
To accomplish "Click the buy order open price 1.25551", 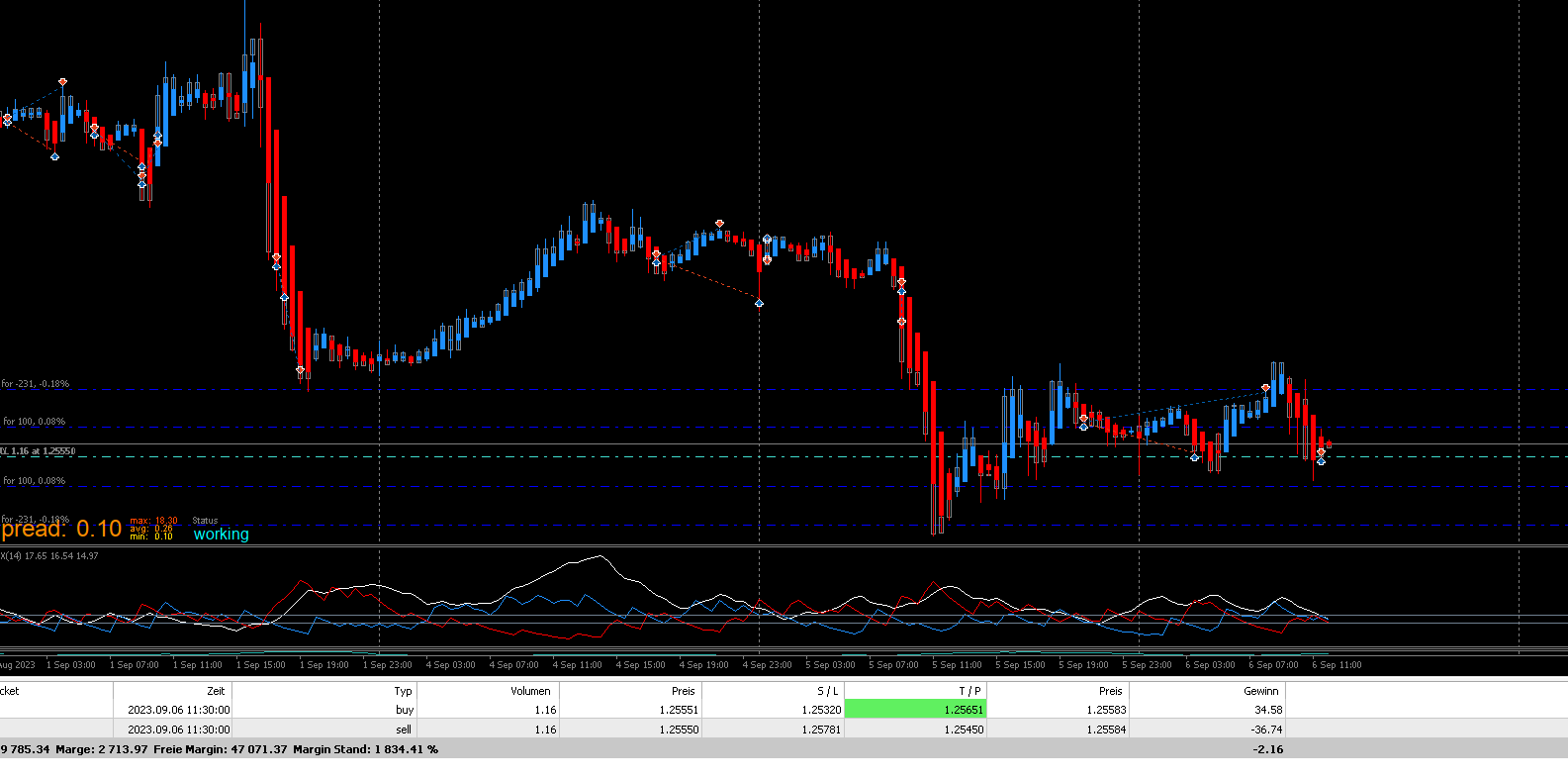I will coord(679,710).
